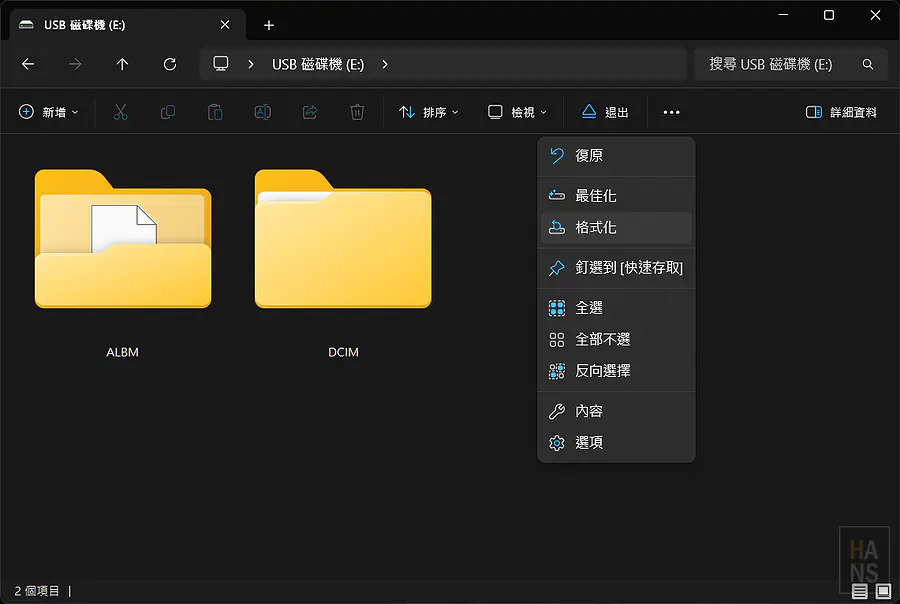Open the See more ellipsis menu
The height and width of the screenshot is (604, 900).
[671, 112]
